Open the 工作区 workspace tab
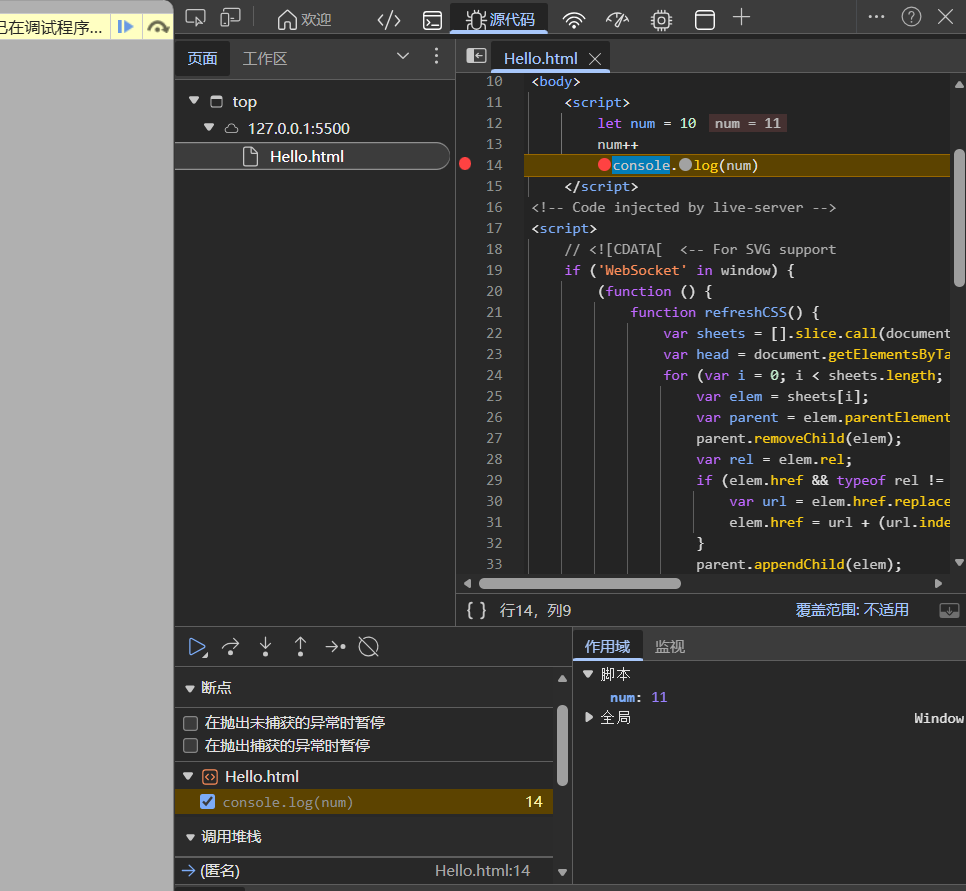Image resolution: width=966 pixels, height=891 pixels. [265, 58]
